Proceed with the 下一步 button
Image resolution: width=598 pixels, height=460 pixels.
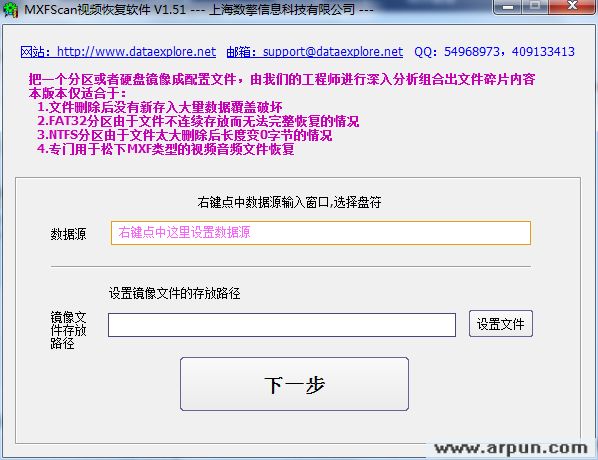294,384
